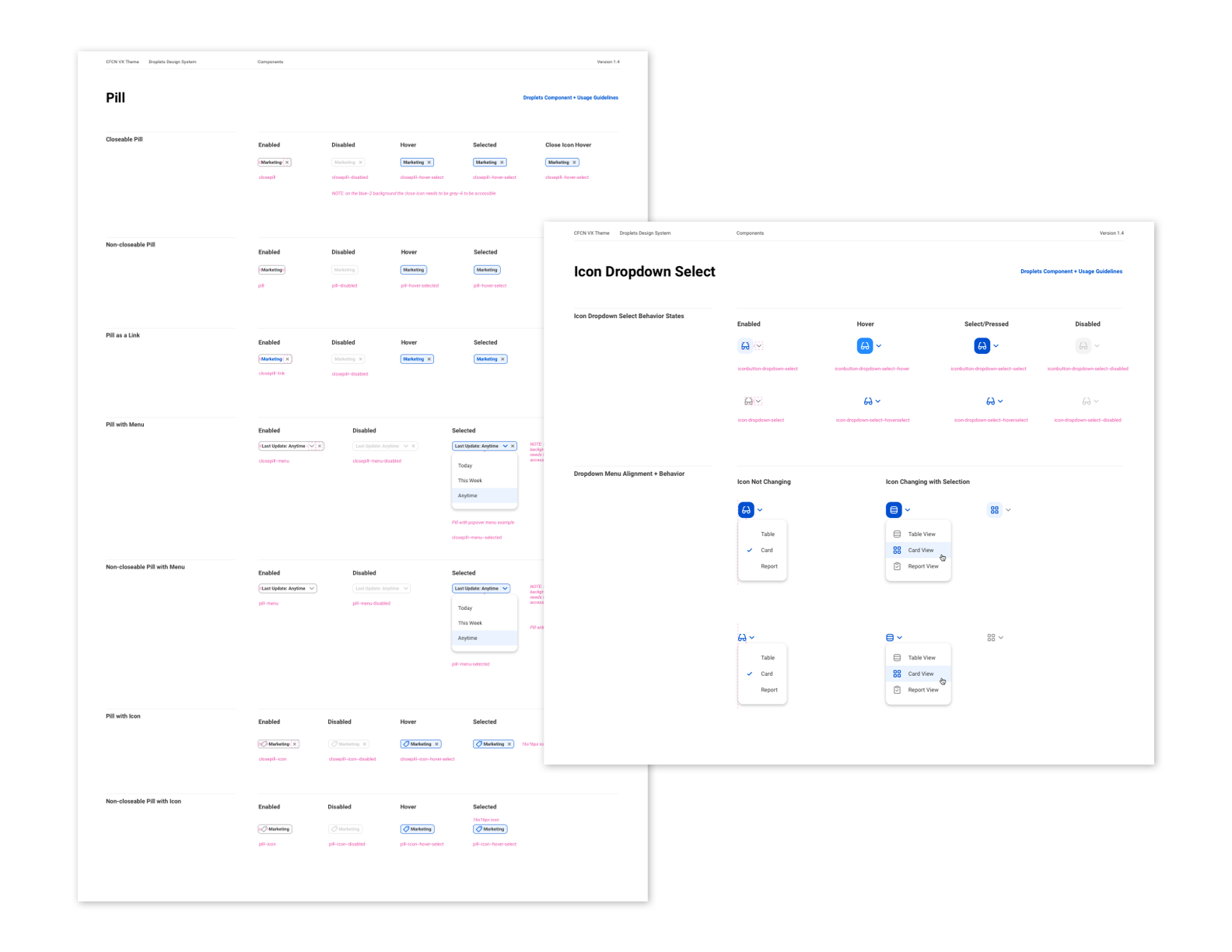This screenshot has height=952, width=1232.
Task: Click the X on the Close Icon Hover pill
Action: pos(574,163)
